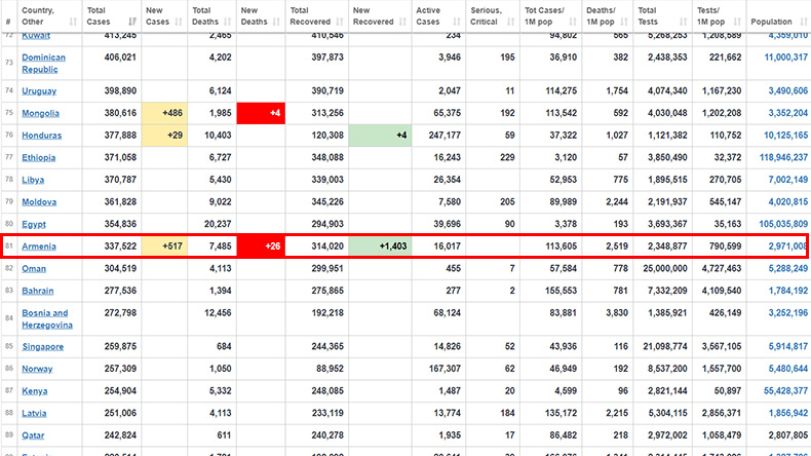Open Ethiopia population link 118,946,237
Screen dimensions: 811x456
tap(783, 157)
